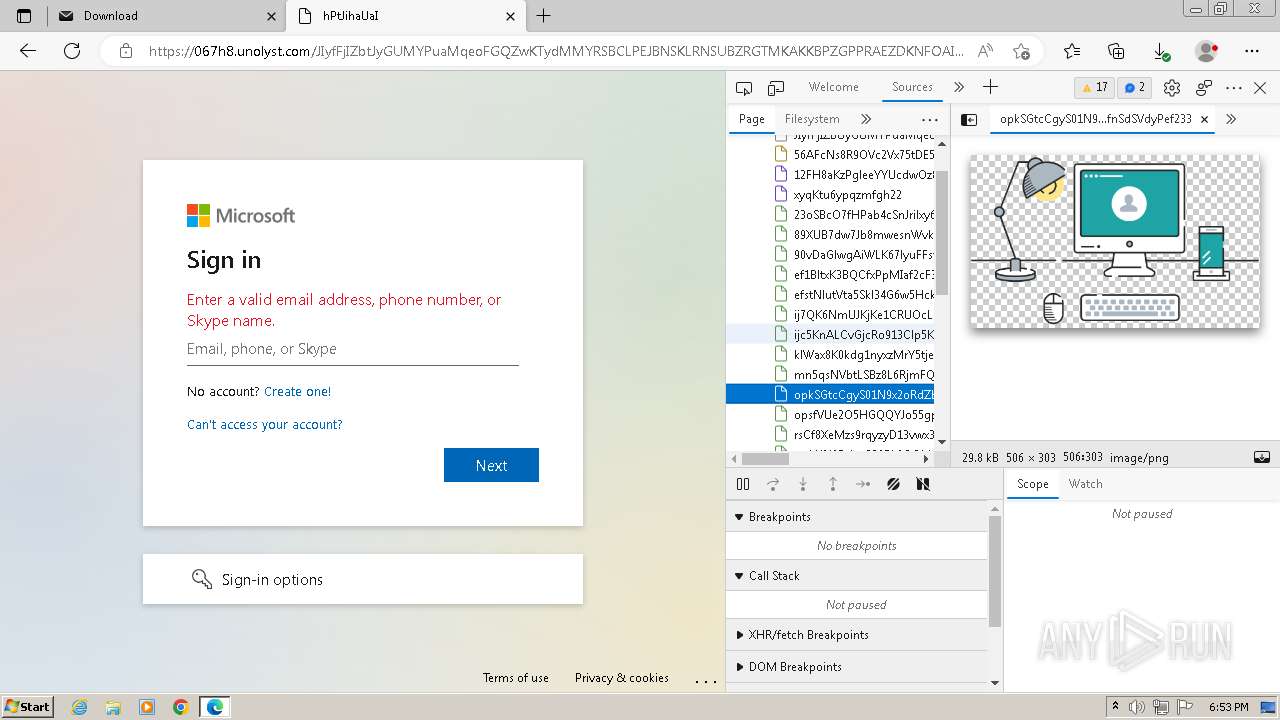Deactivate breakpoints toggle
The image size is (1280, 720).
coord(893,484)
